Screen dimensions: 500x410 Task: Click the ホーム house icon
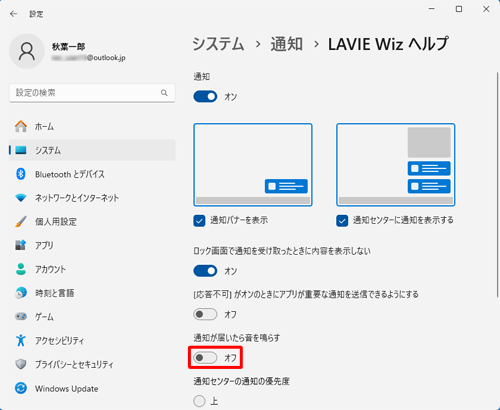(x=21, y=126)
